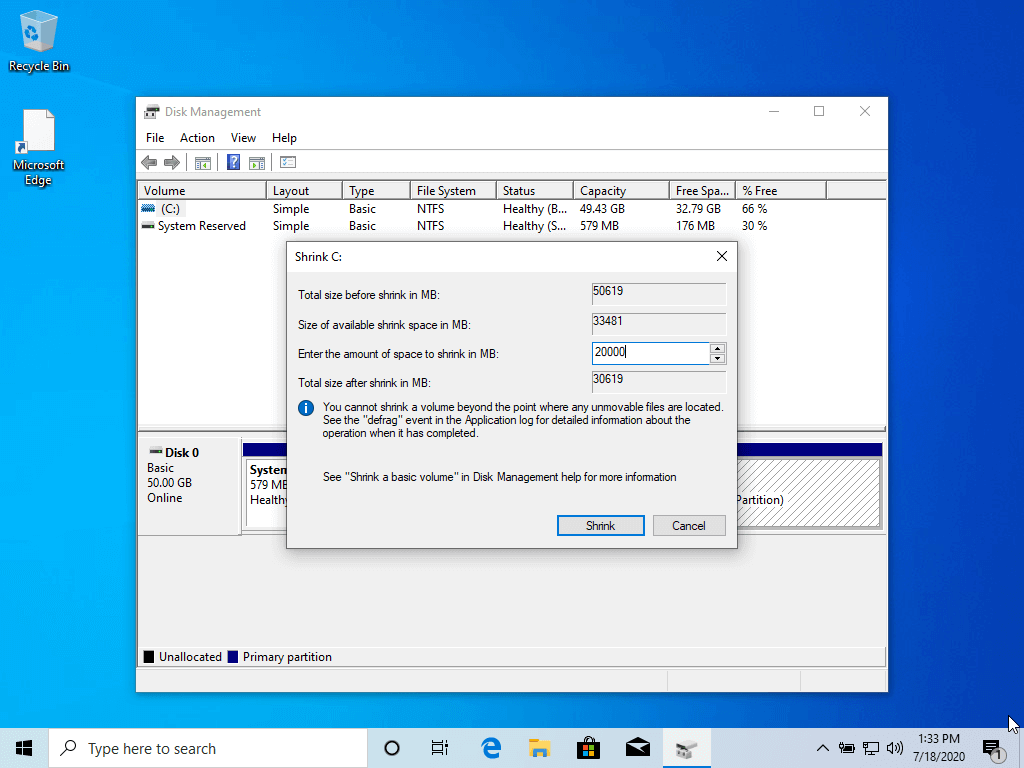1024x768 pixels.
Task: Open the View menu
Action: 243,138
